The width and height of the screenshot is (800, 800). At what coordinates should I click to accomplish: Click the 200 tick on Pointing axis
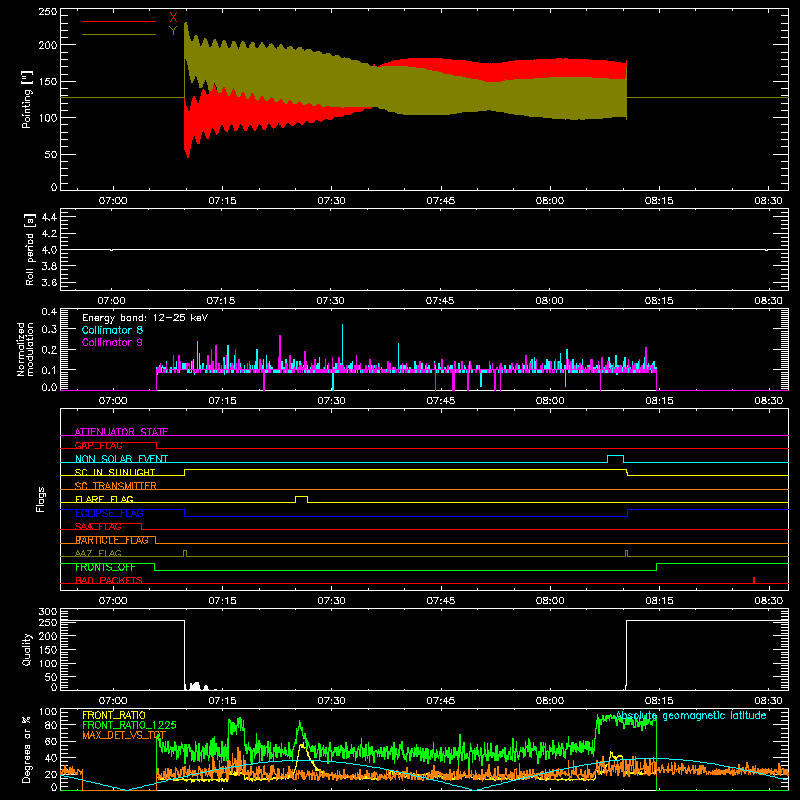click(x=47, y=45)
